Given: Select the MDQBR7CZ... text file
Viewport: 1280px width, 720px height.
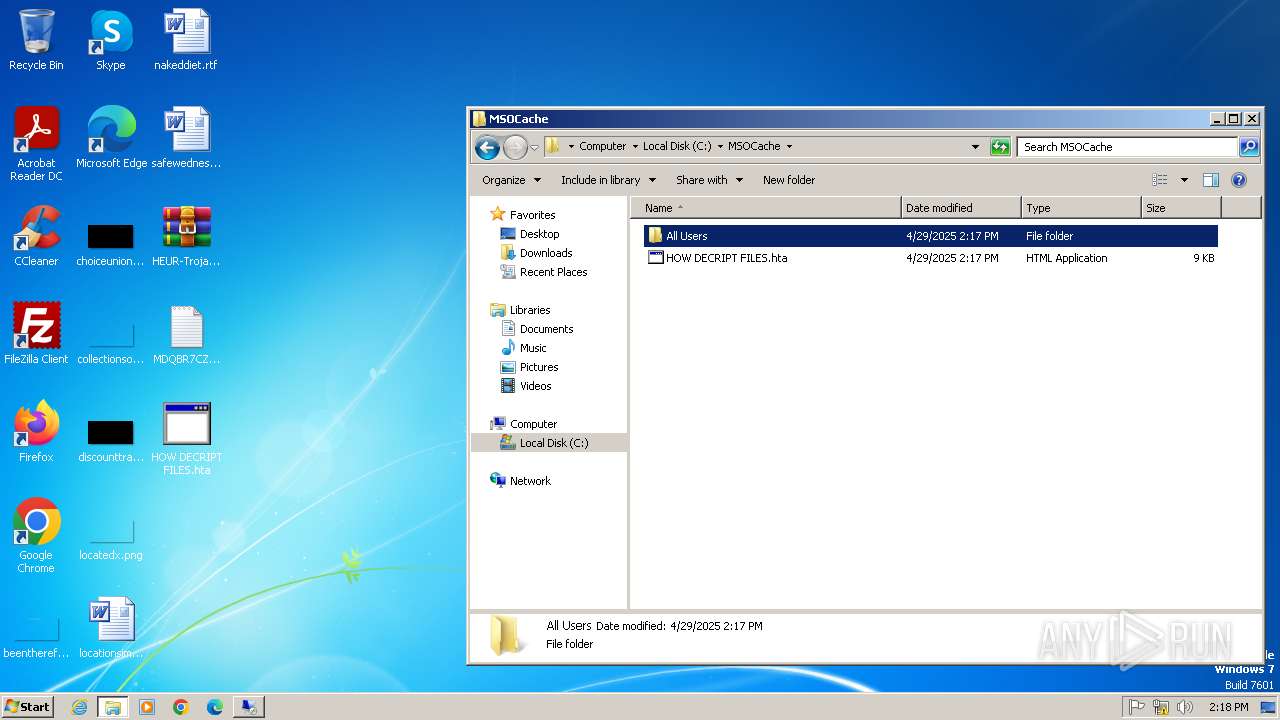Looking at the screenshot, I should coord(186,334).
